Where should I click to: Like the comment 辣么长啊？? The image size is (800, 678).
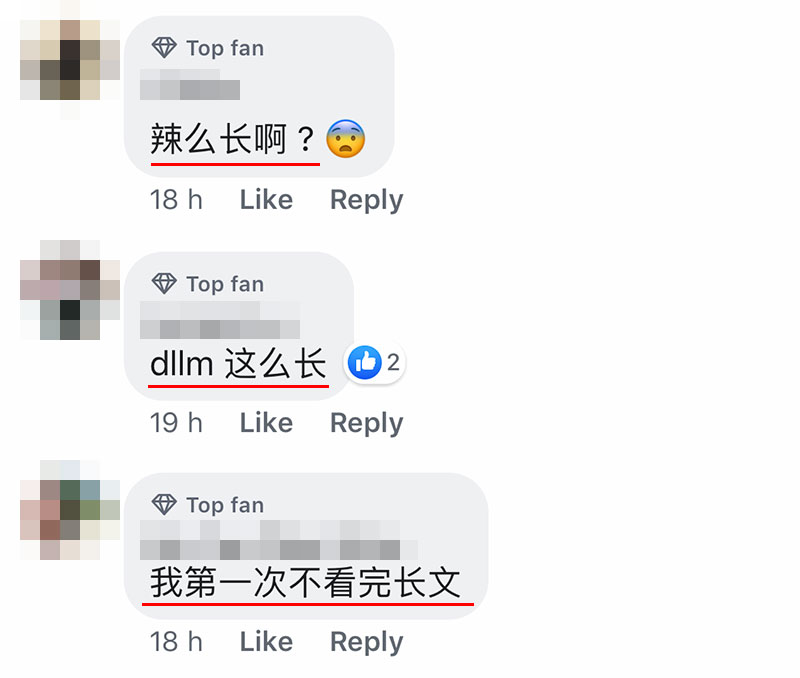tap(266, 199)
